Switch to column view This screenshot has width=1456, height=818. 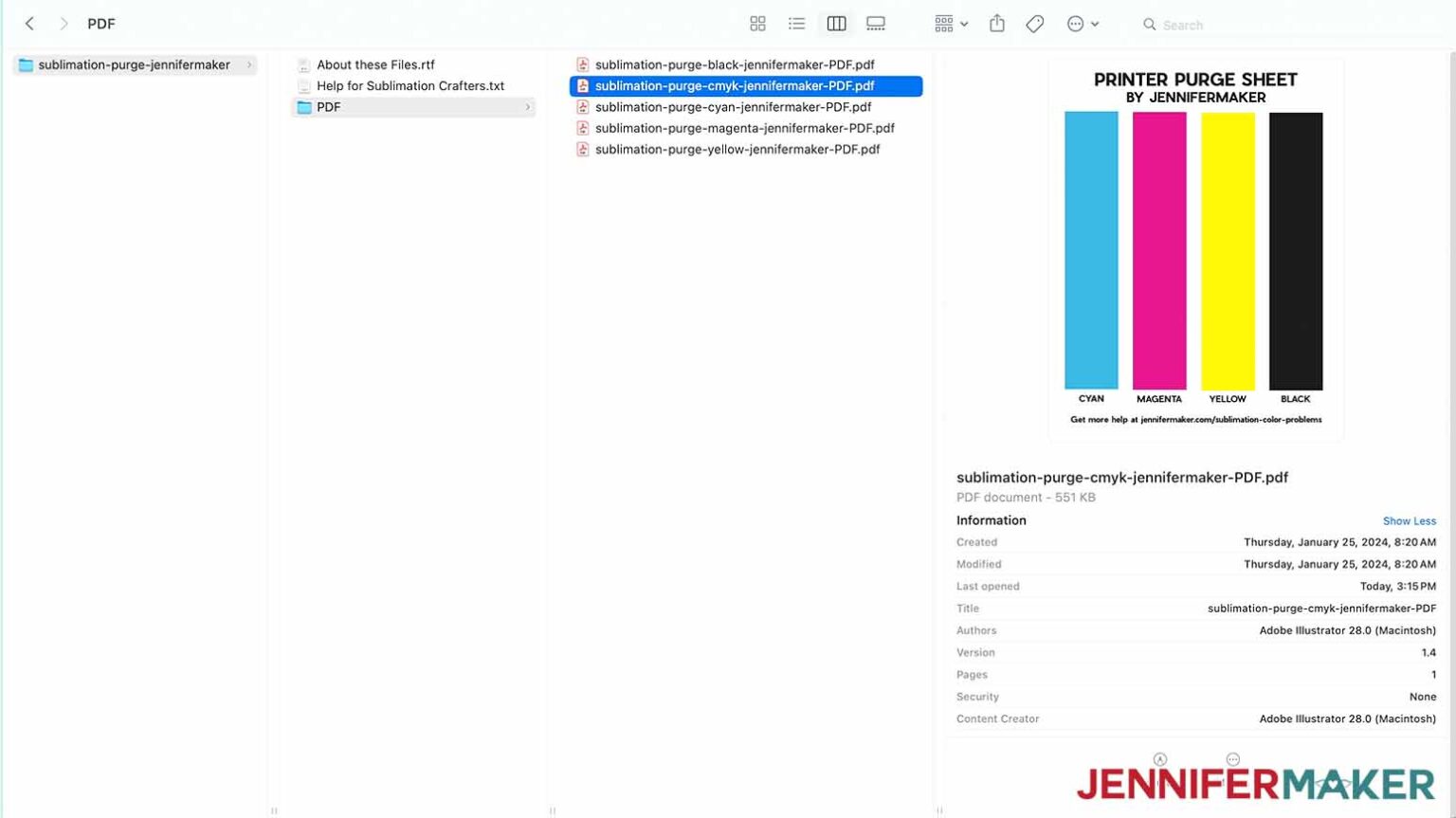[x=836, y=24]
